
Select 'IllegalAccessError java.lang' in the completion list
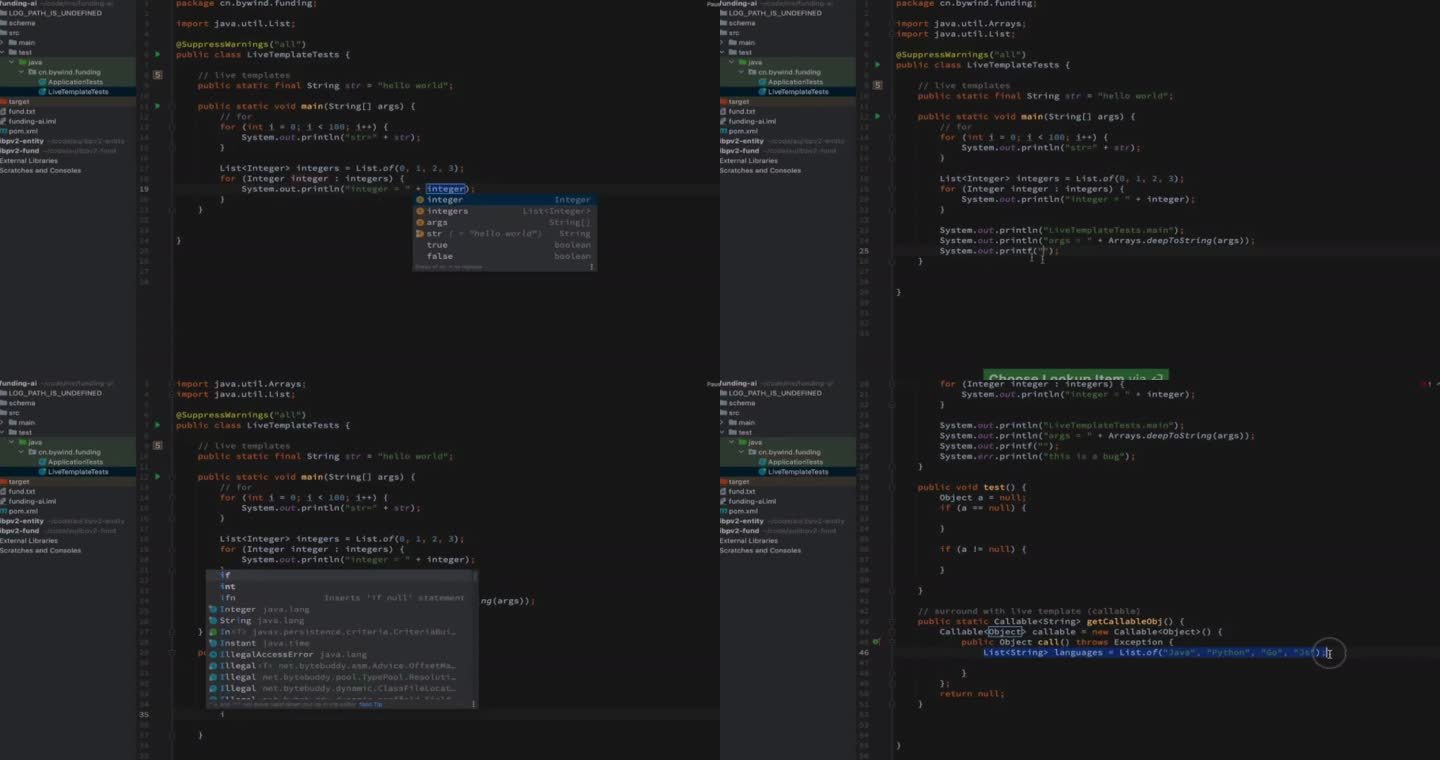point(341,654)
